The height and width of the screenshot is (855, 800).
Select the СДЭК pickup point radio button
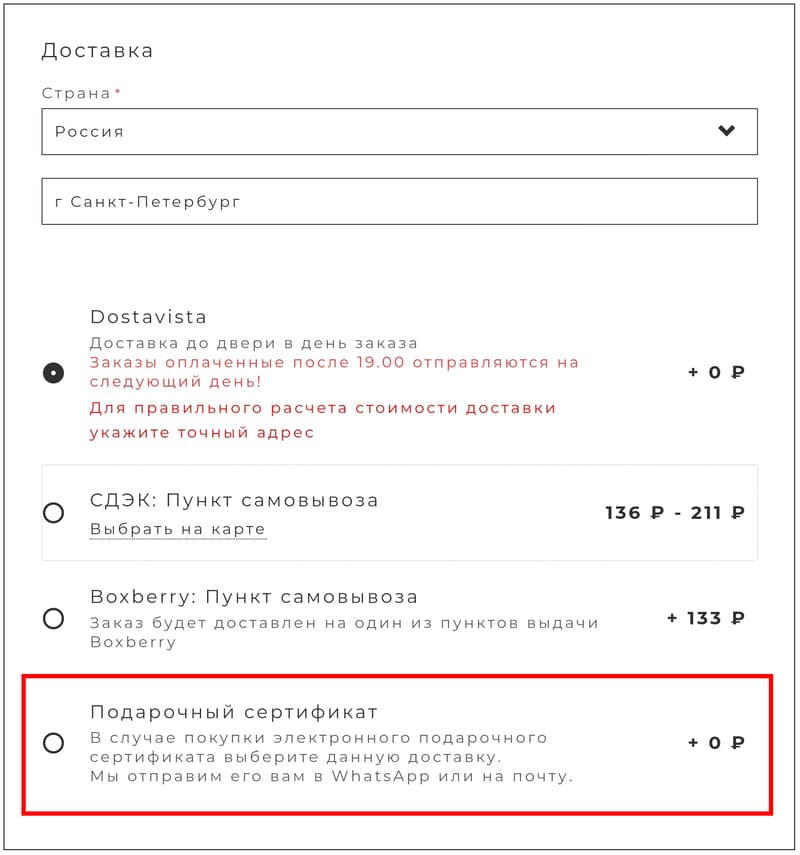[x=53, y=513]
